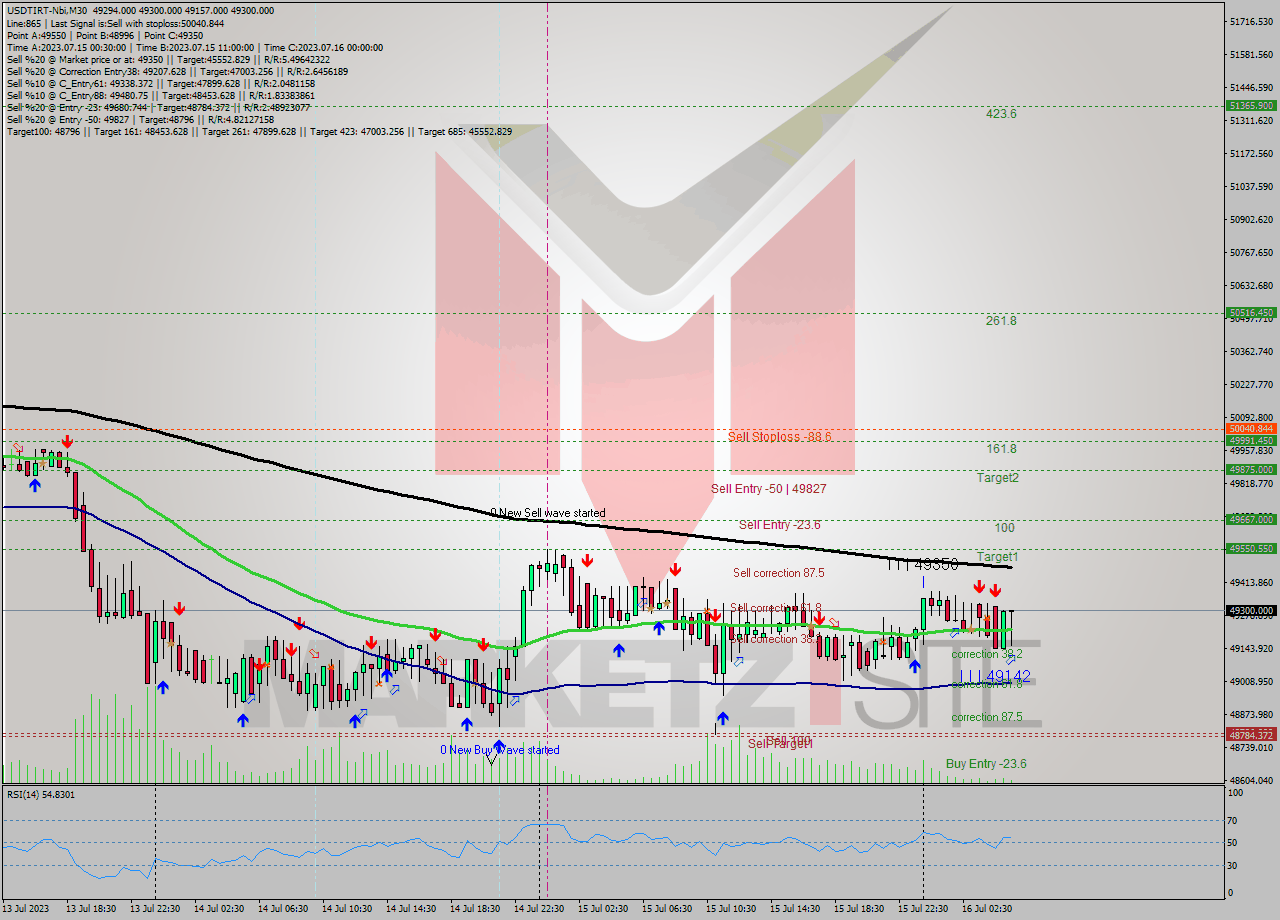This screenshot has height=920, width=1280.
Task: Click the green 49875.000 price tag
Action: pyautogui.click(x=1251, y=469)
